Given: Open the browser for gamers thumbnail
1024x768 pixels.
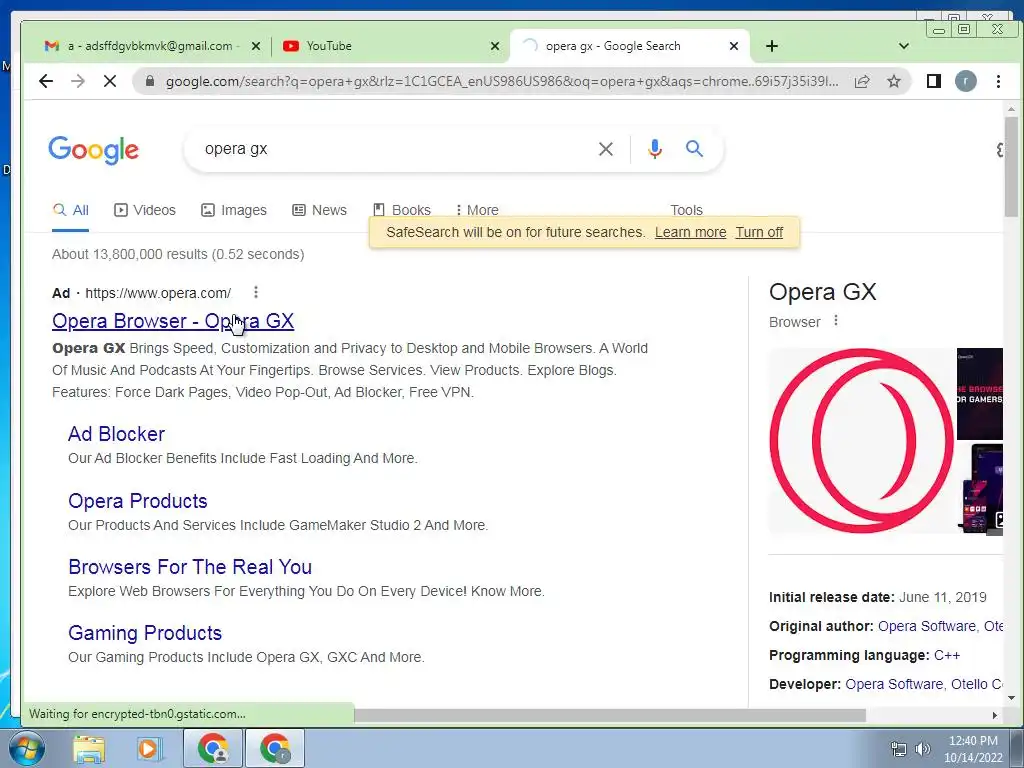Looking at the screenshot, I should (980, 394).
